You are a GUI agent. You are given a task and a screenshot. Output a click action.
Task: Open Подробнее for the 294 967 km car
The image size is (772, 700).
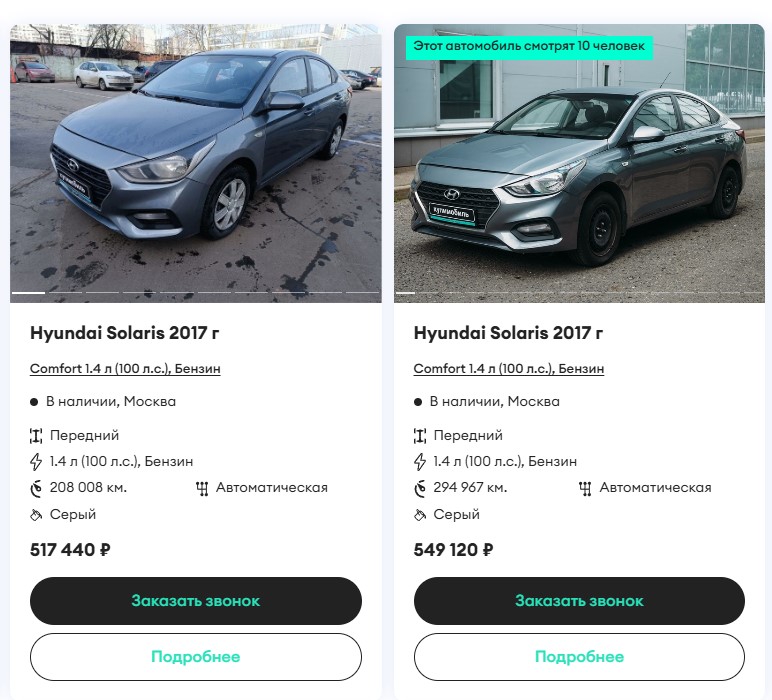[x=579, y=657]
